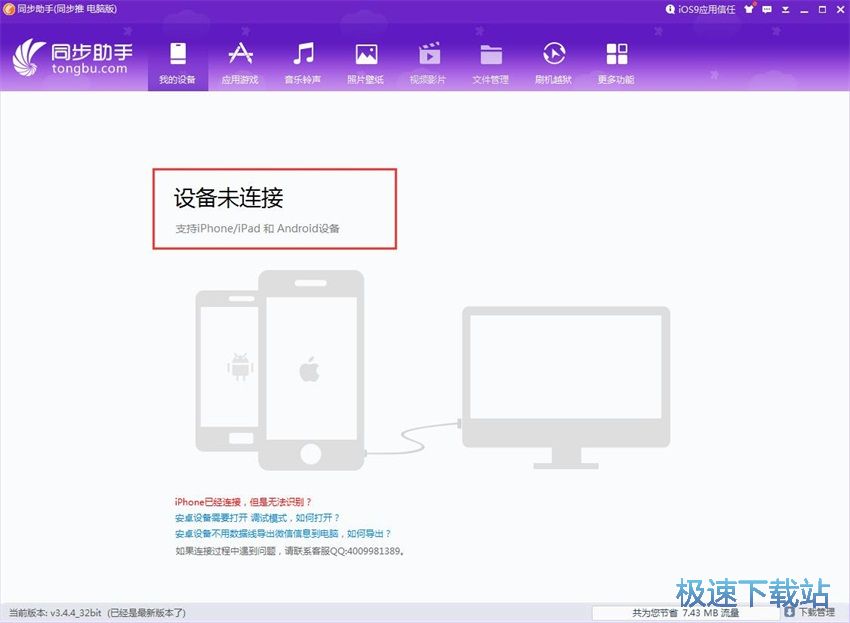Open link about 安卓设备 调试模式 如何打开
The image size is (850, 623).
tap(257, 518)
